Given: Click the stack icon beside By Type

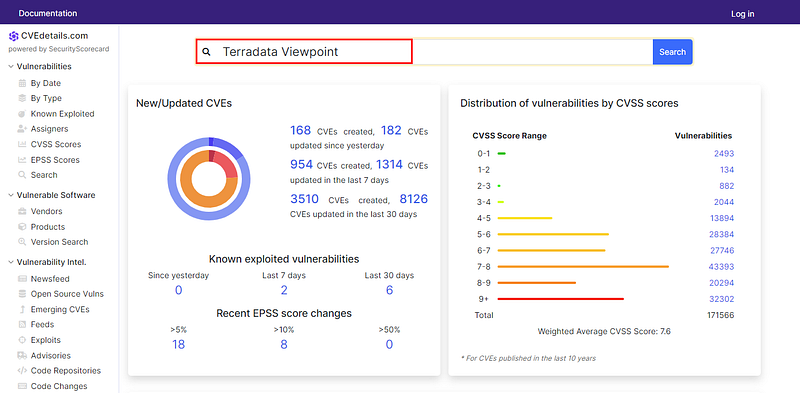Looking at the screenshot, I should (22, 98).
